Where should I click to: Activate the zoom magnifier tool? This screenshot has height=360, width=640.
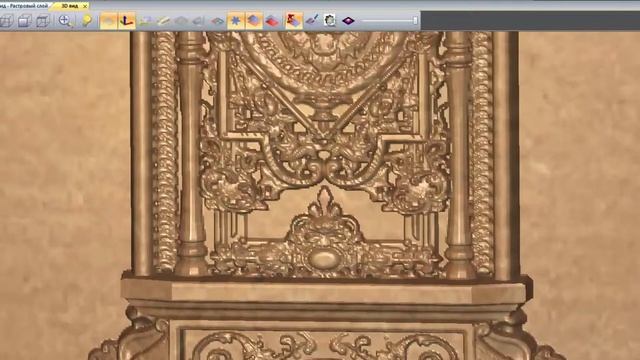click(x=65, y=21)
